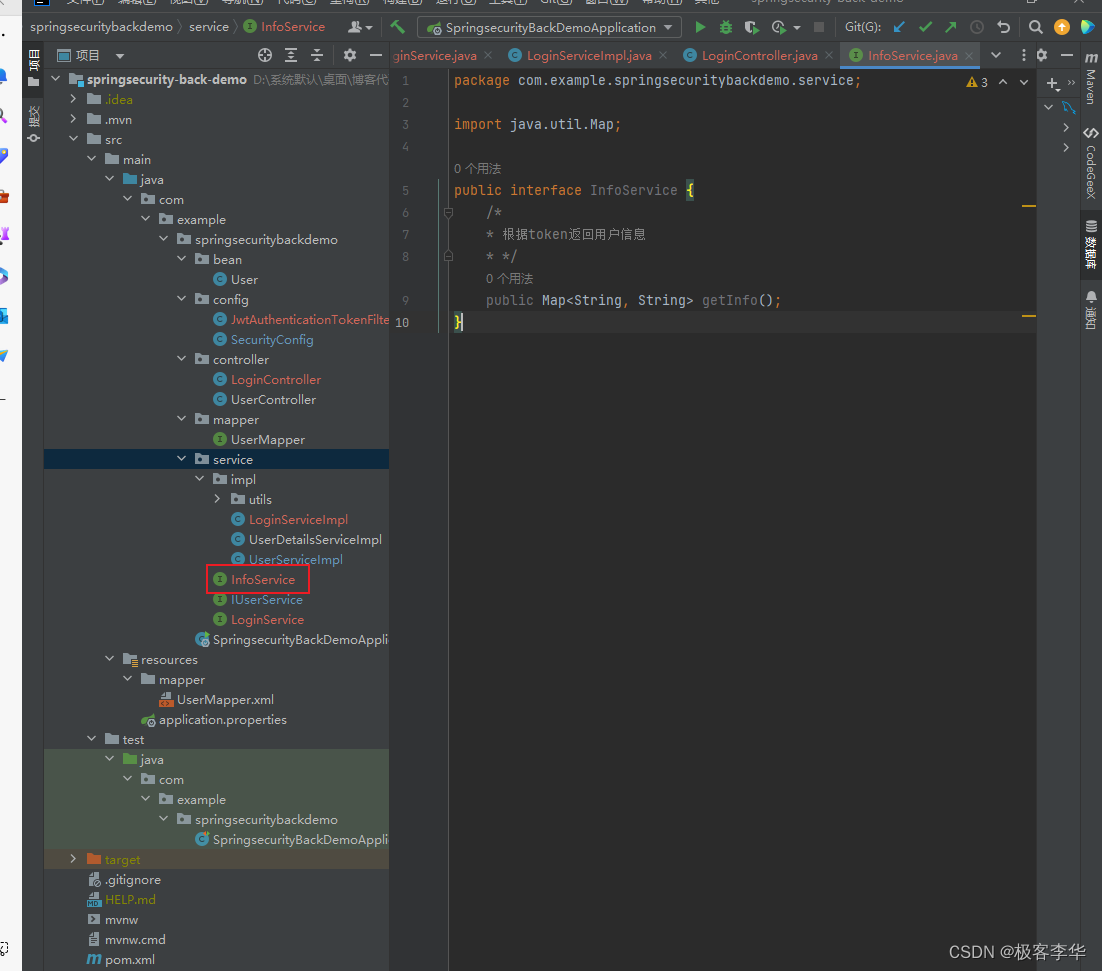The width and height of the screenshot is (1102, 971).
Task: Expand the utils folder
Action: tap(218, 499)
